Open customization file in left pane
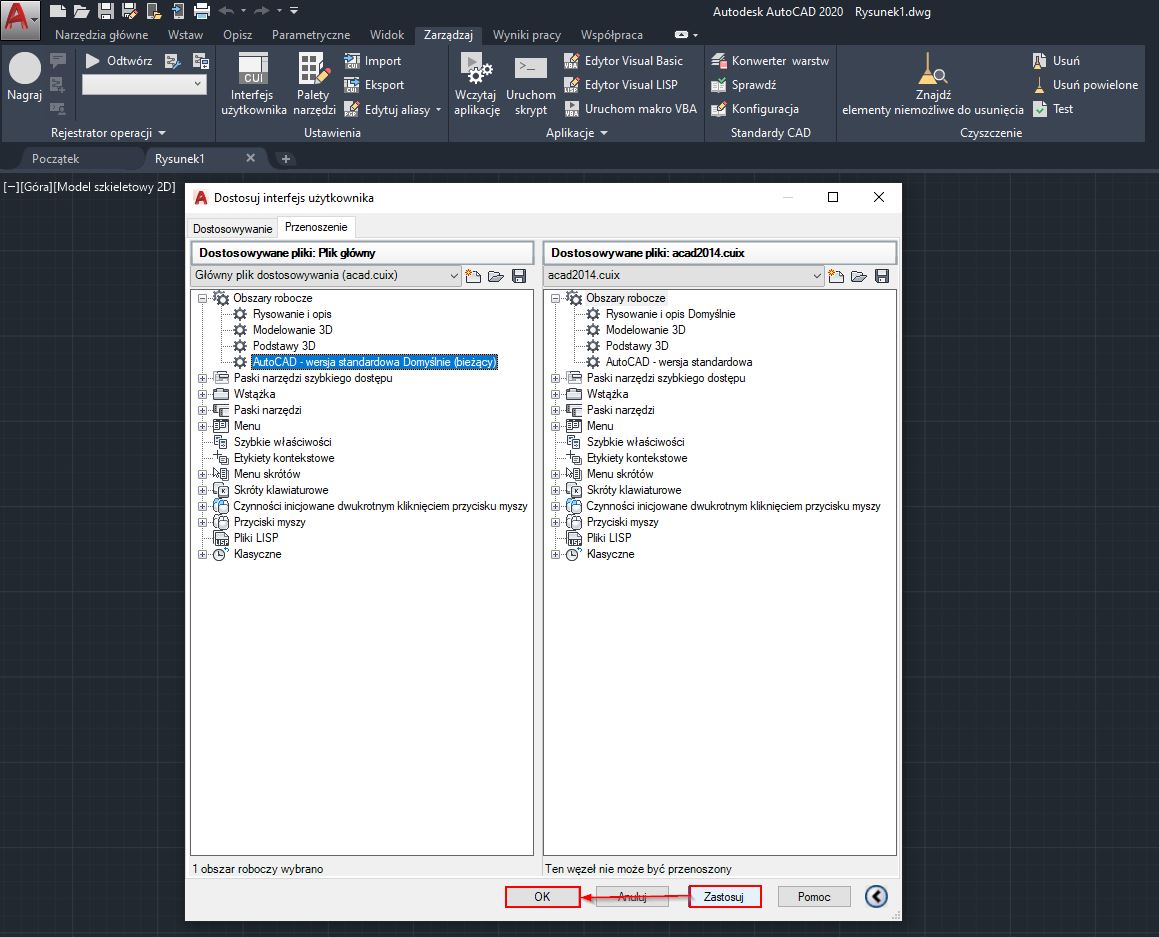This screenshot has width=1159, height=937. tap(496, 276)
